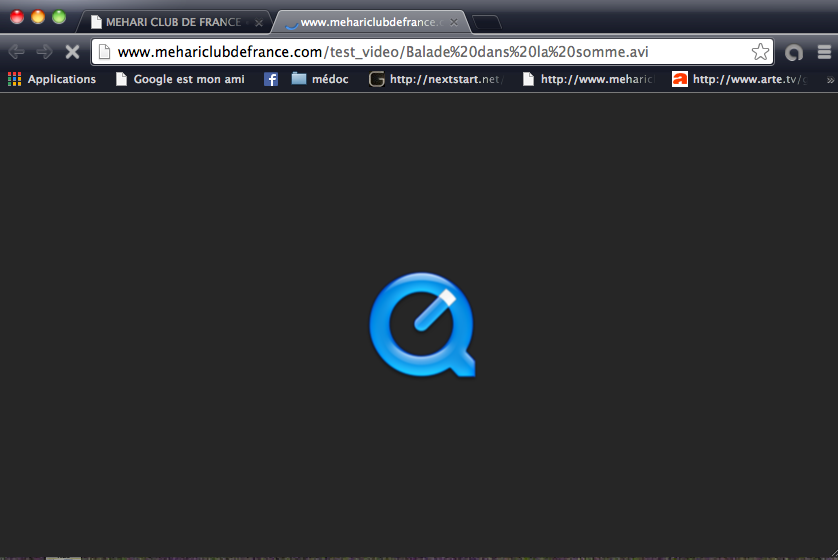Image resolution: width=838 pixels, height=560 pixels.
Task: Stop page loading with the X button
Action: (x=72, y=52)
